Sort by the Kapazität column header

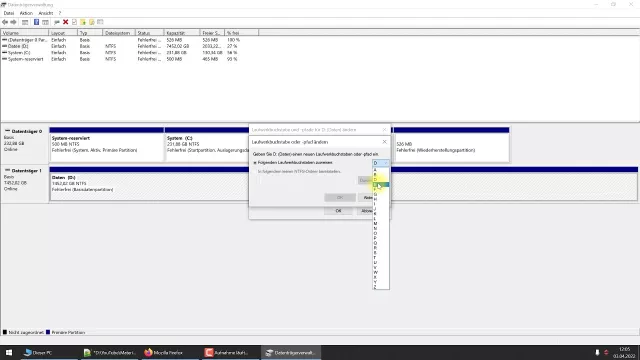pyautogui.click(x=182, y=33)
